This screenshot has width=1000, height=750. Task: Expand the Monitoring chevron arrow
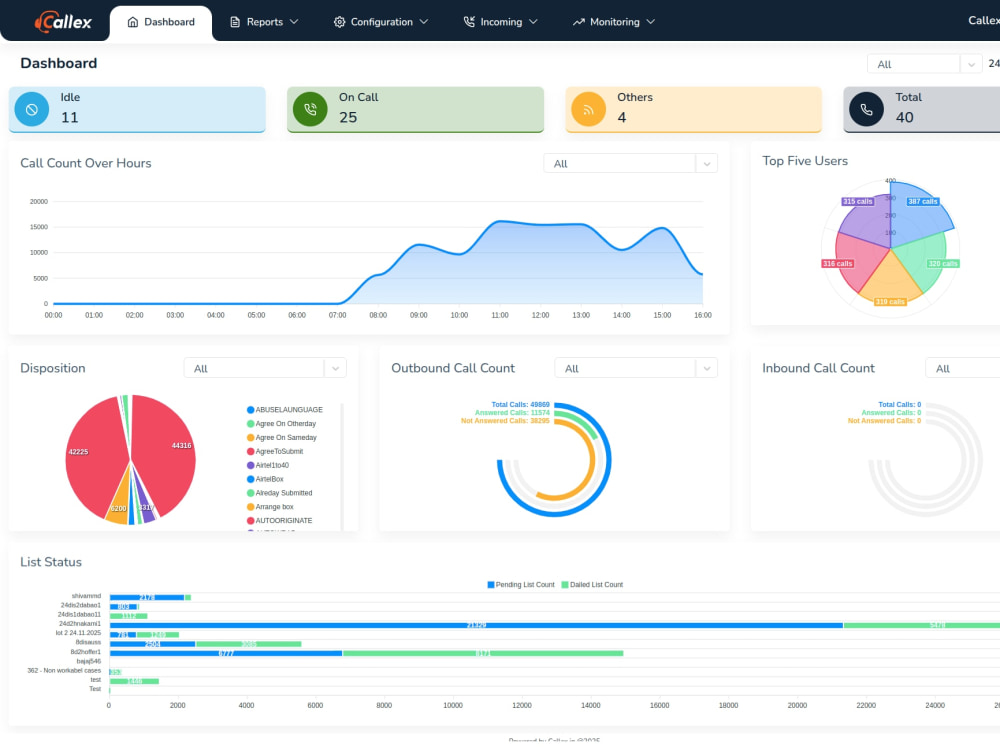click(x=651, y=22)
